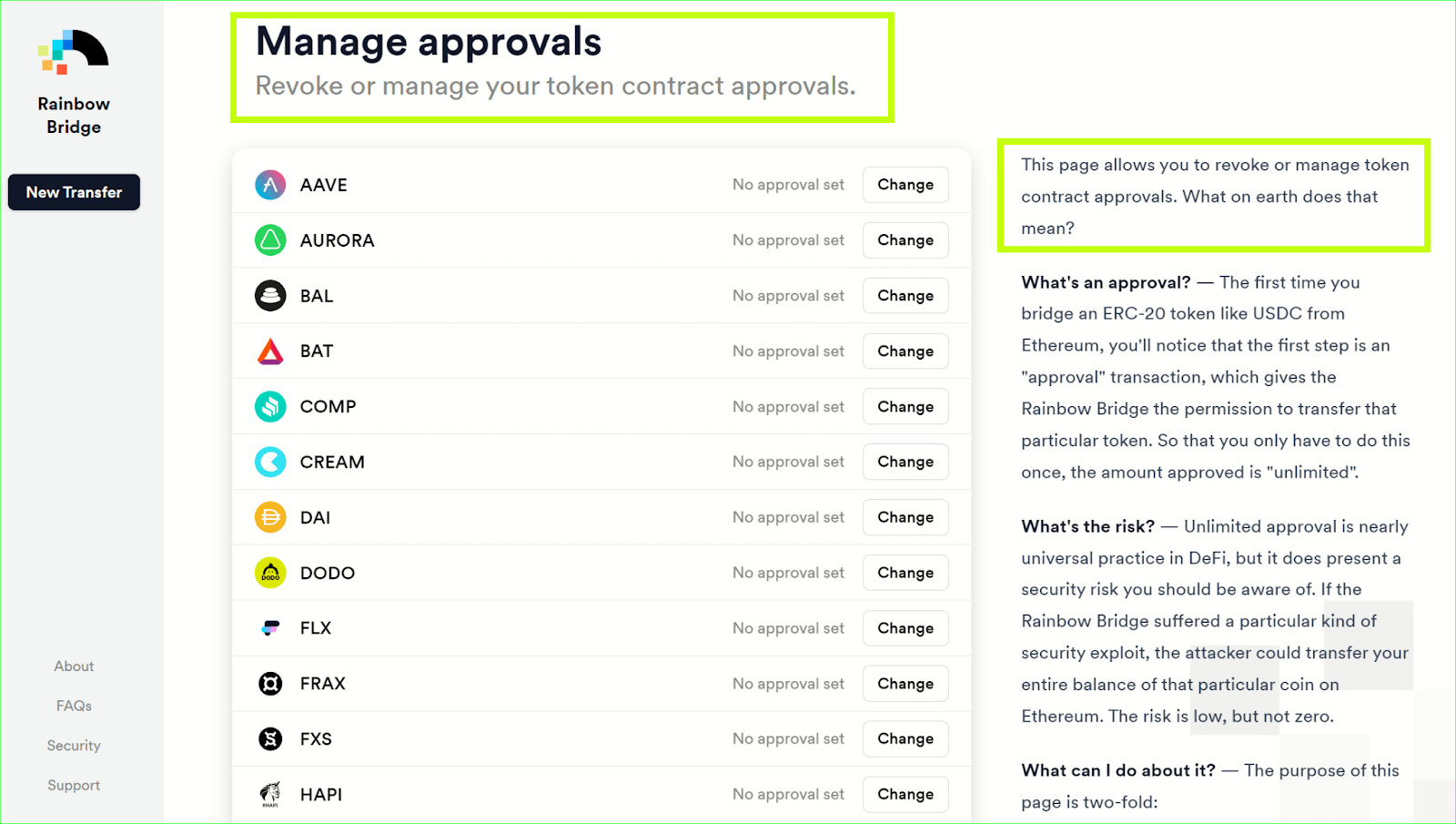
Task: Change the AAVE approval
Action: pyautogui.click(x=905, y=185)
